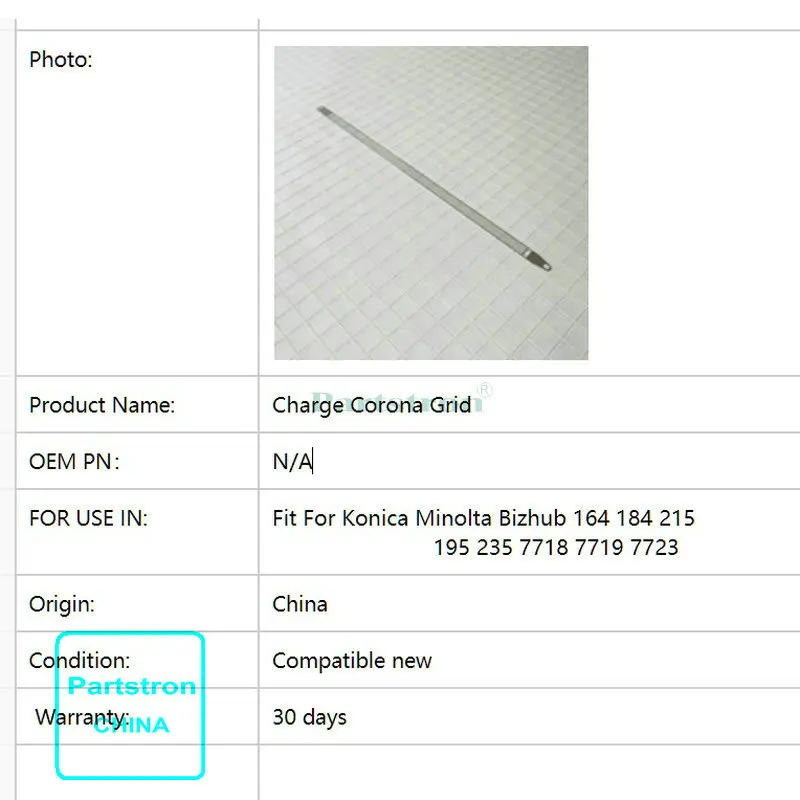Click the Charge Corona Grid product photo

click(431, 203)
